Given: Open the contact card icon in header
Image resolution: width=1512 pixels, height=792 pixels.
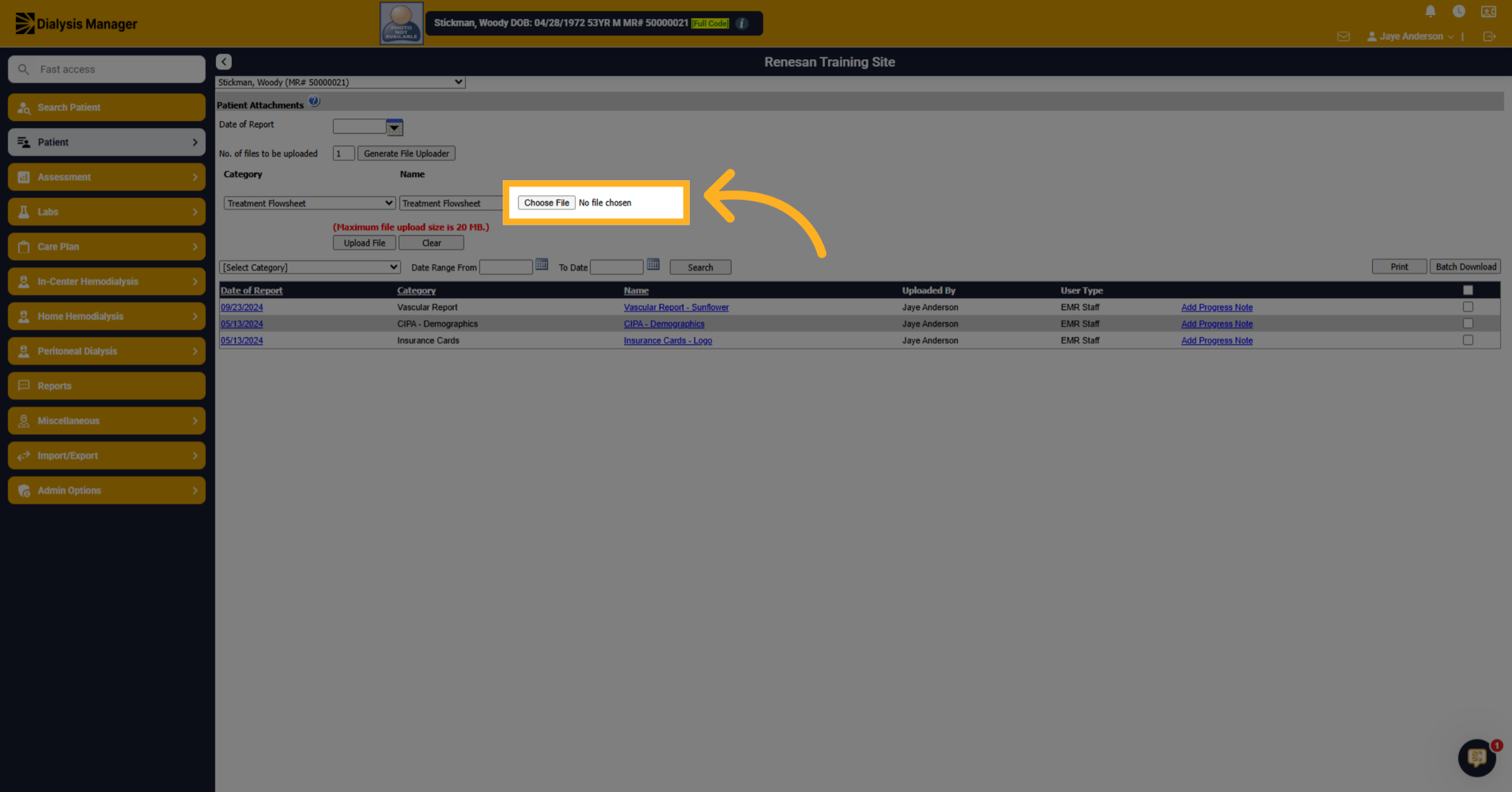Looking at the screenshot, I should point(1489,11).
